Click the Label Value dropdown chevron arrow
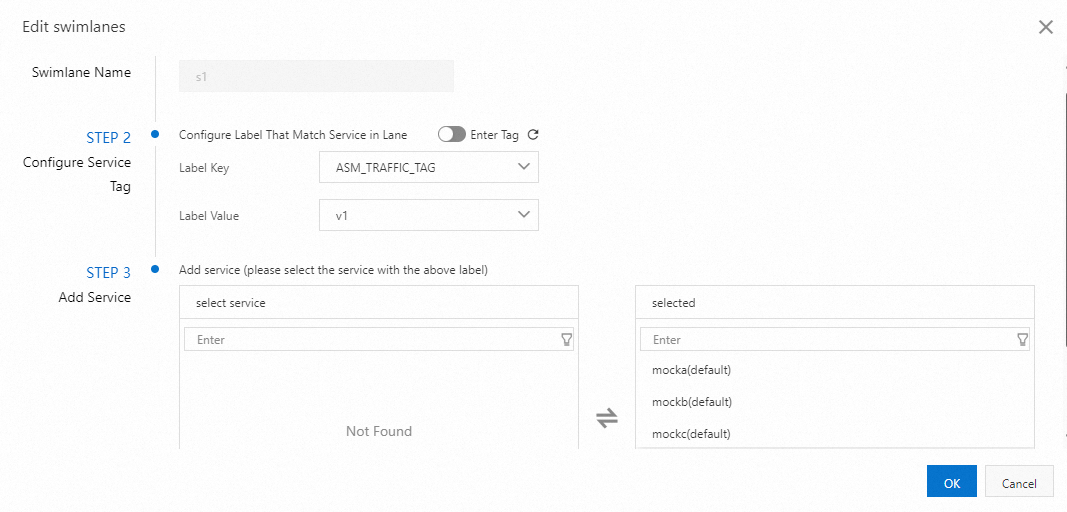The height and width of the screenshot is (512, 1067). (524, 214)
